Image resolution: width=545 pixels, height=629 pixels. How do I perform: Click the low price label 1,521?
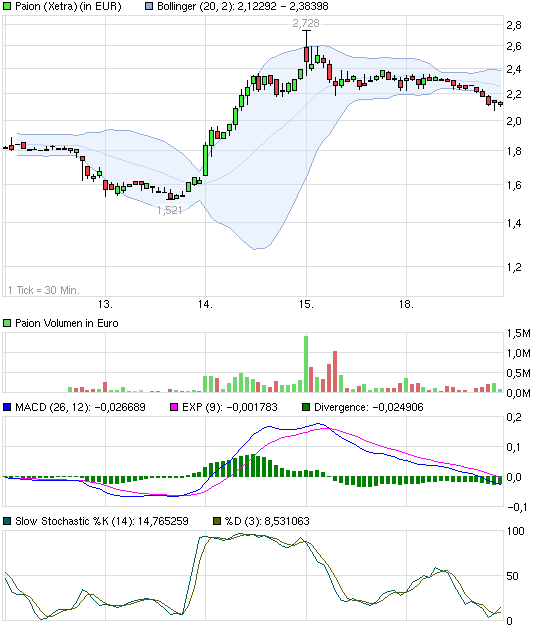[x=169, y=210]
